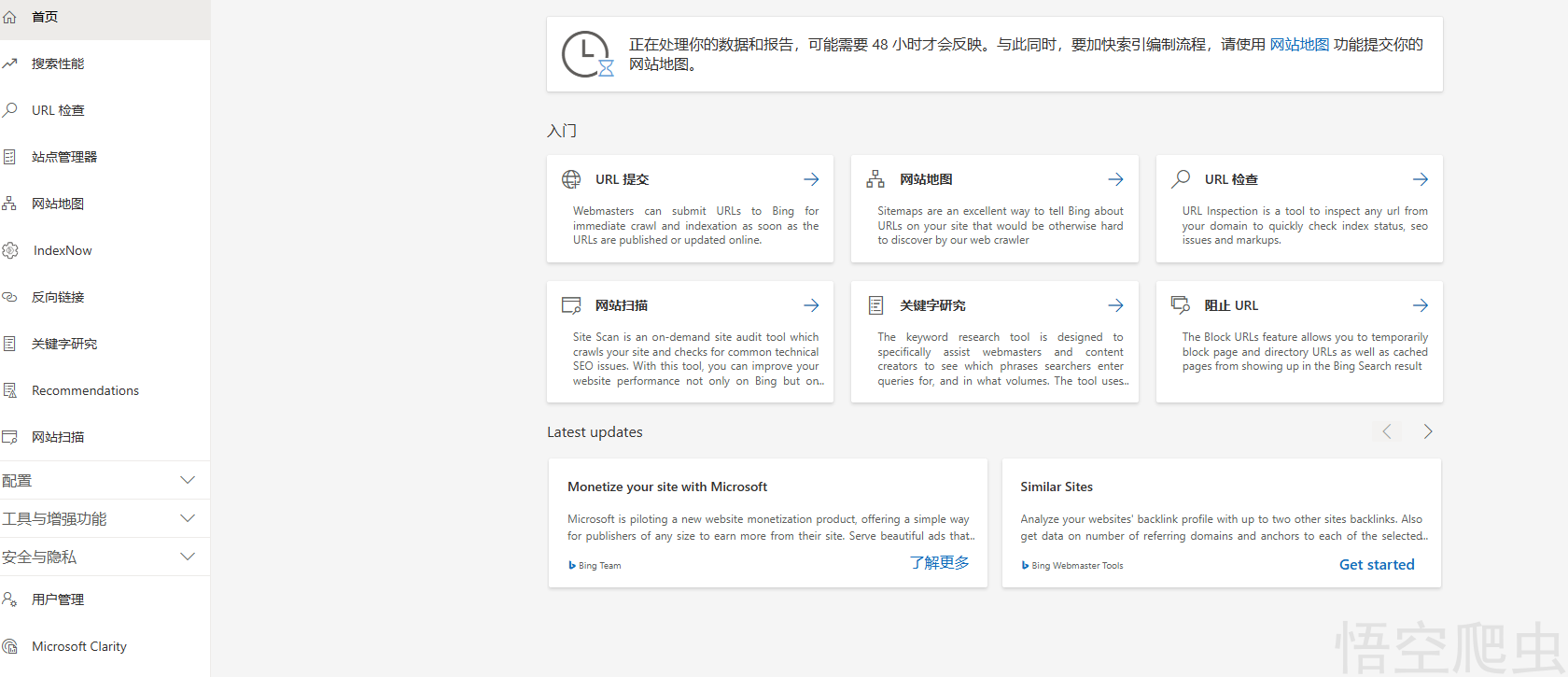Expand the 安全与隐私 section chevron

188,557
